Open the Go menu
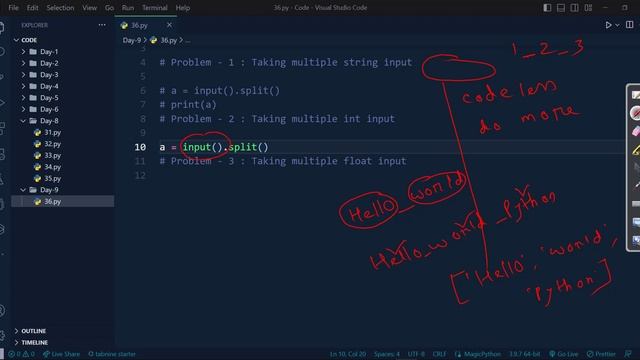640x360 pixels. click(x=109, y=8)
